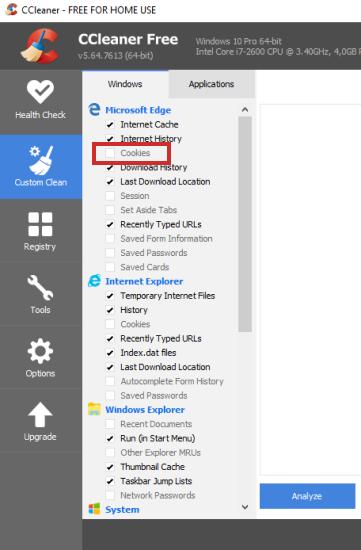Click the CCleaner title bar icon
361x550 pixels.
(11, 9)
